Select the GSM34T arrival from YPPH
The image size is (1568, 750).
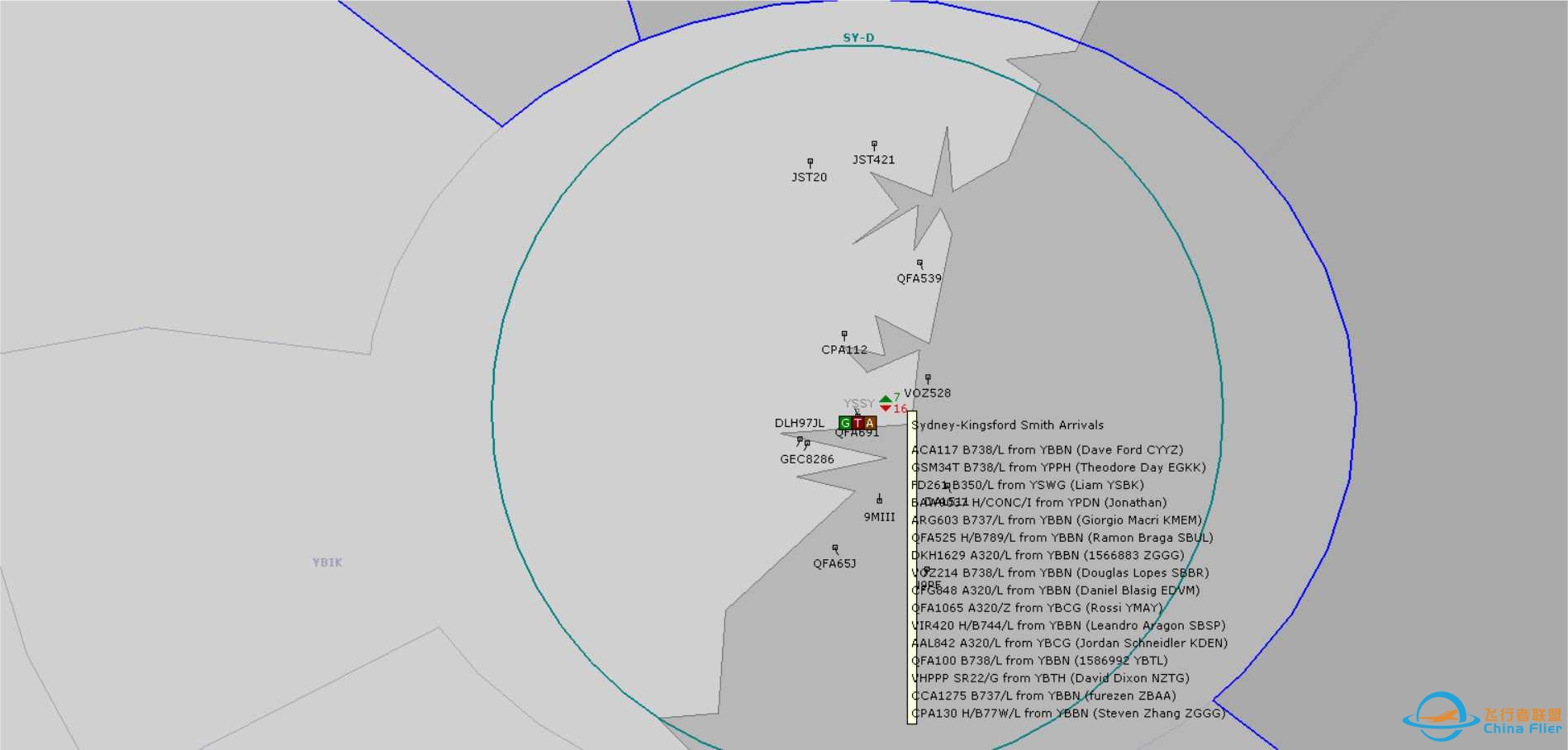click(x=1058, y=468)
